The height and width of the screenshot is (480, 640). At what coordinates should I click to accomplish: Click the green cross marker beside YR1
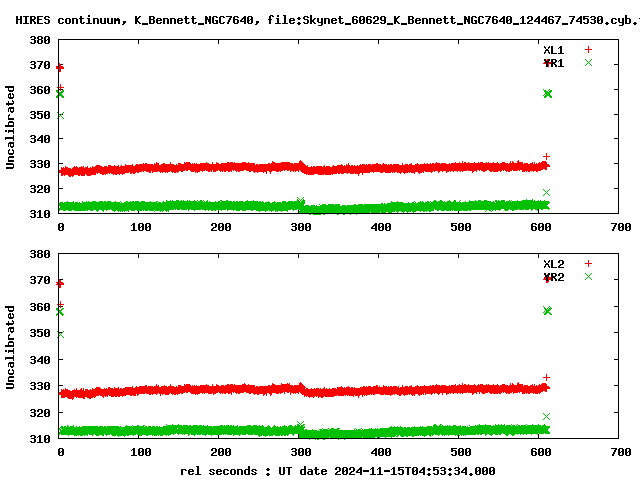[x=588, y=62]
